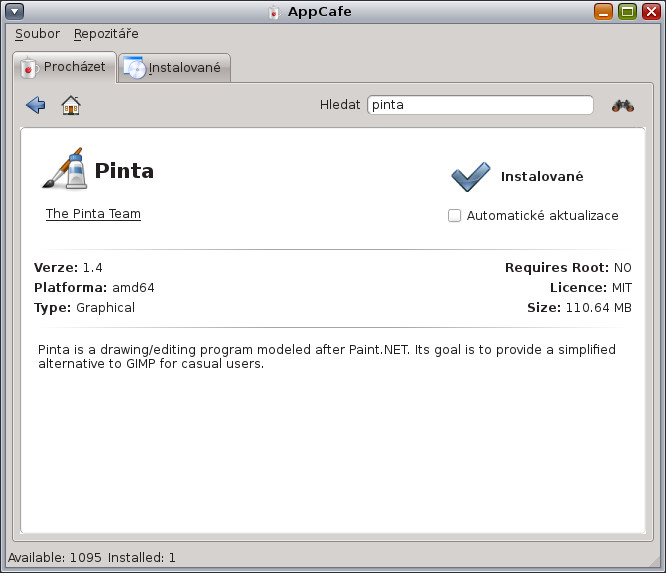The image size is (666, 573).
Task: Click the Instalované status button
Action: pyautogui.click(x=542, y=177)
